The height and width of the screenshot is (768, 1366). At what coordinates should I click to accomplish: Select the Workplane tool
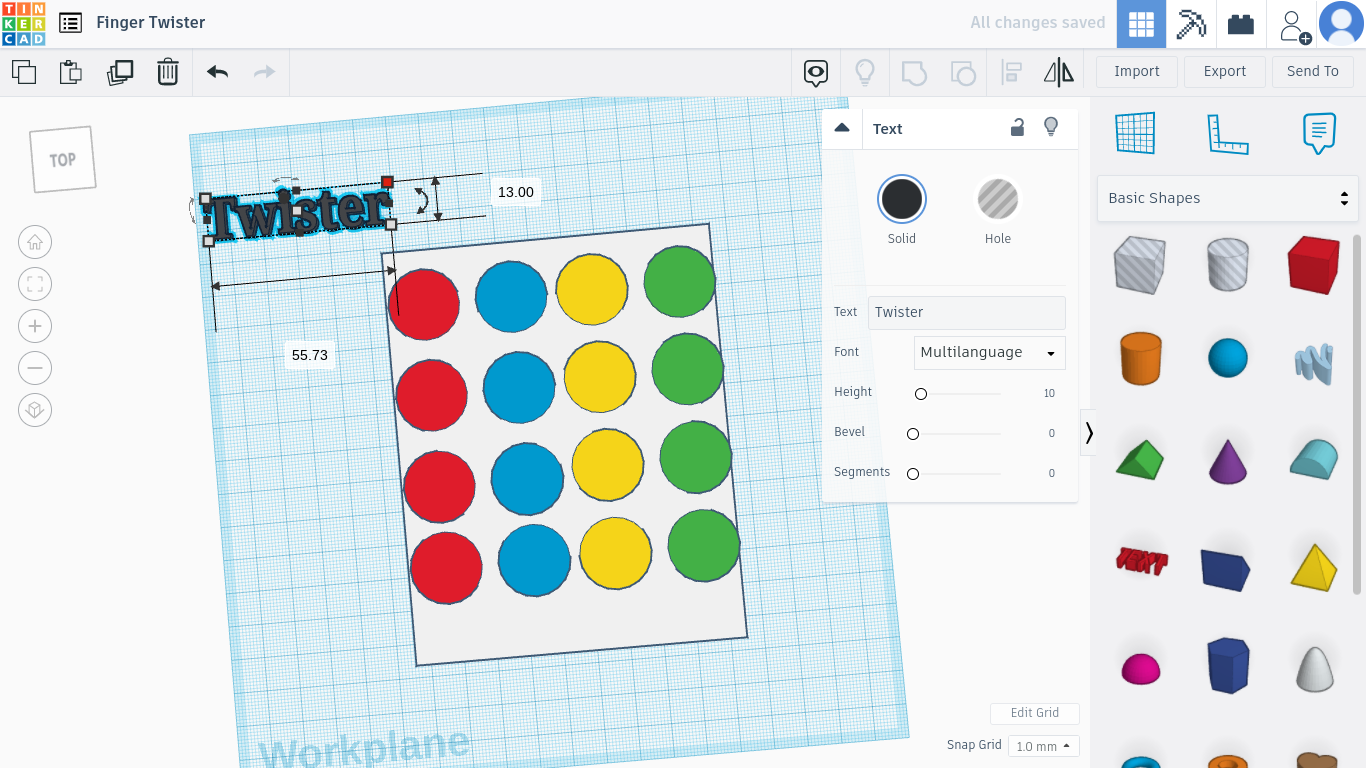1135,133
